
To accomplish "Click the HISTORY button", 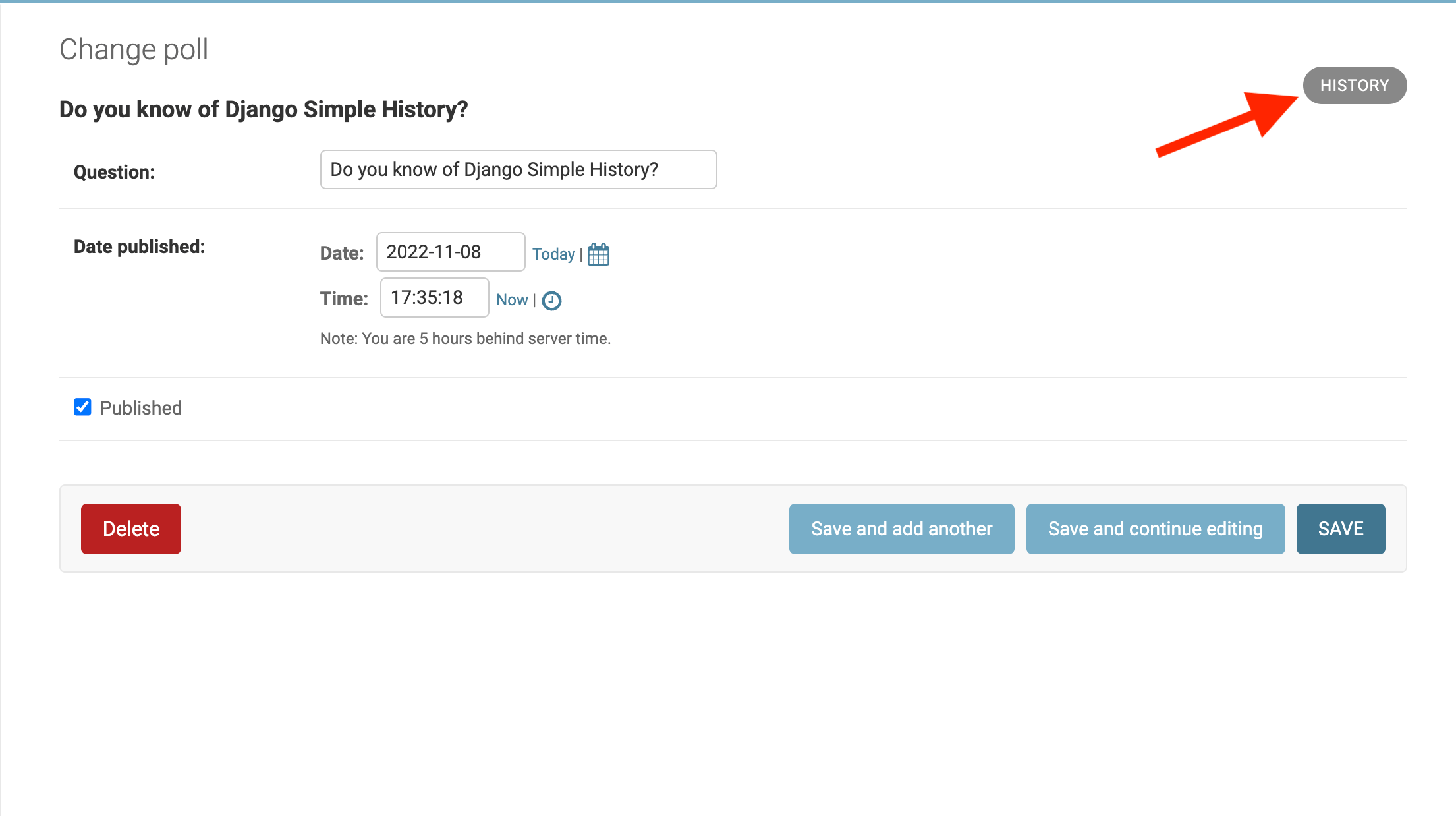I will (x=1354, y=85).
